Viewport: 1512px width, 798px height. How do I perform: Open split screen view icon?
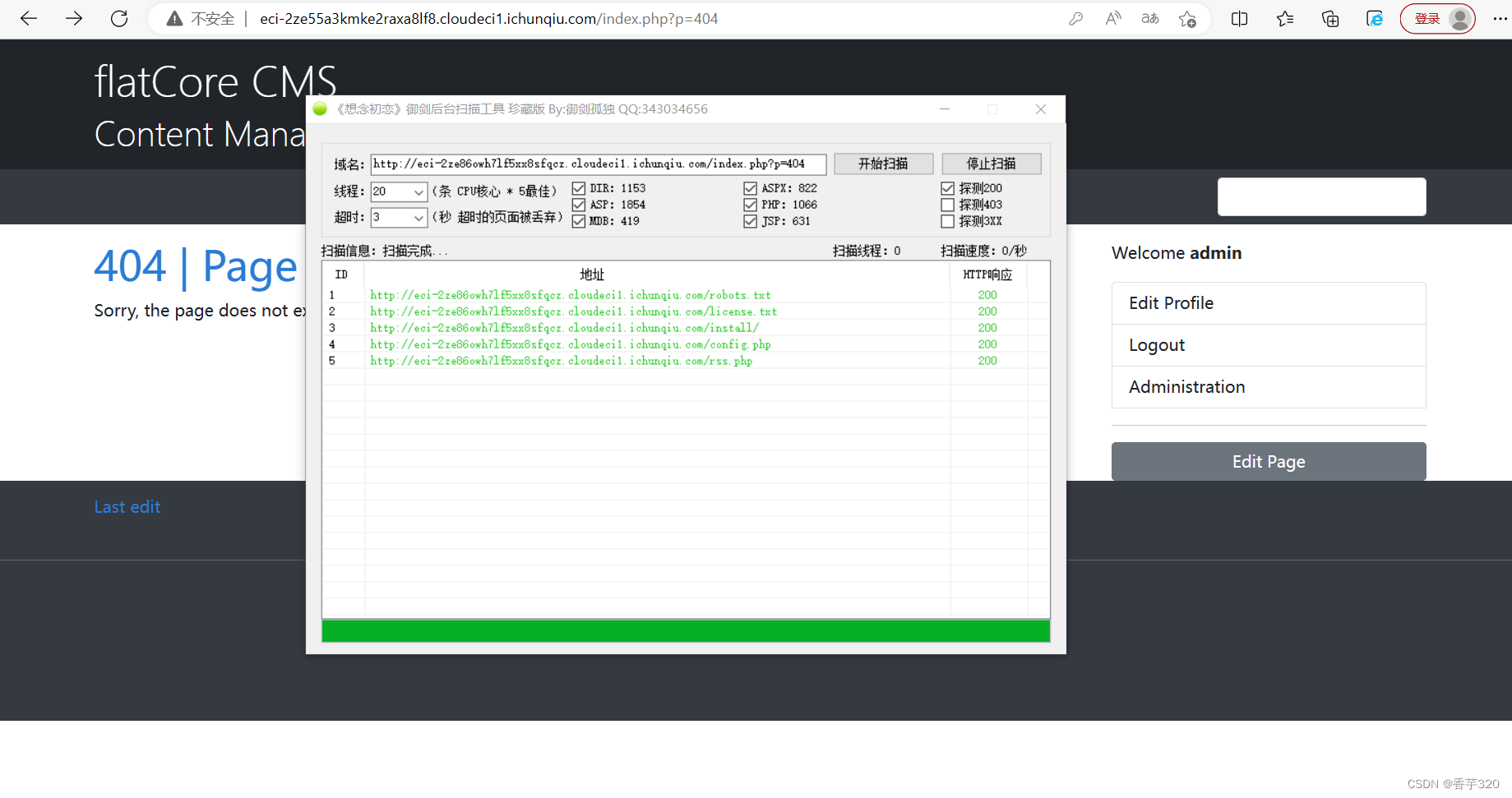click(1240, 19)
